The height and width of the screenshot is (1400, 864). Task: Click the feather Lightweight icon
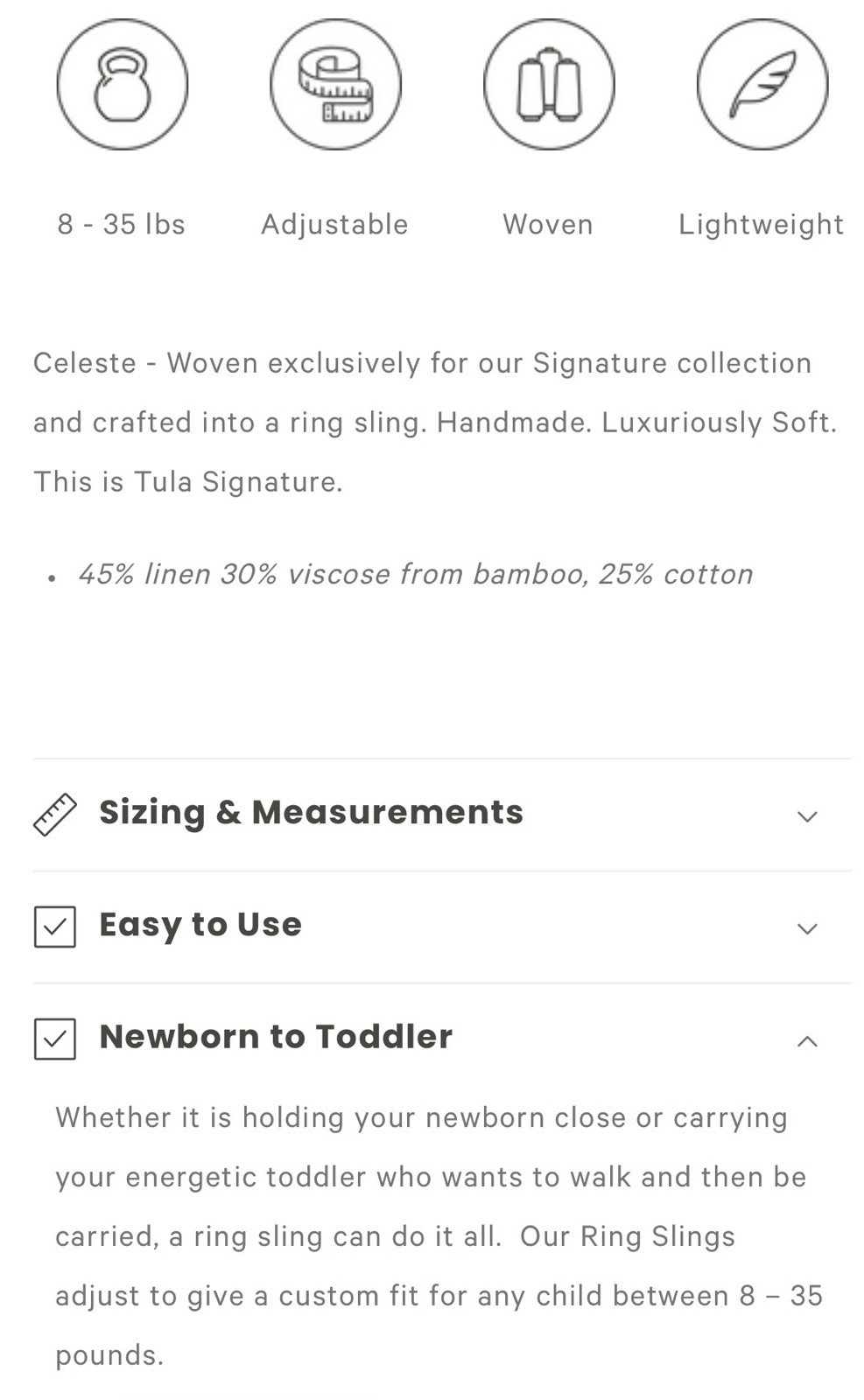[762, 85]
